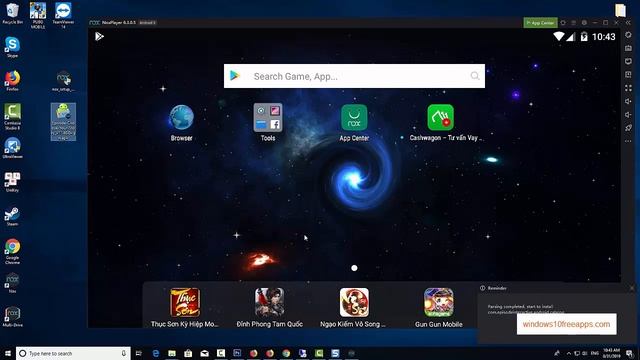Click the microphone in taskbar search

124,353
